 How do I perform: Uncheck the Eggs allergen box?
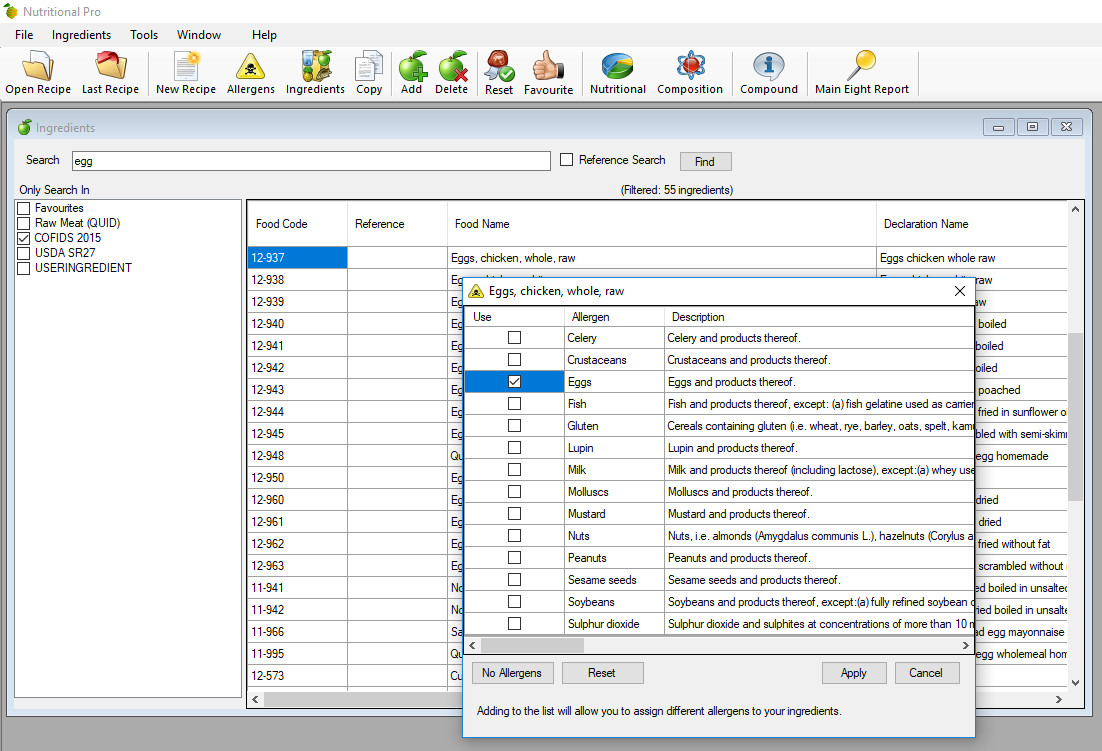point(514,381)
